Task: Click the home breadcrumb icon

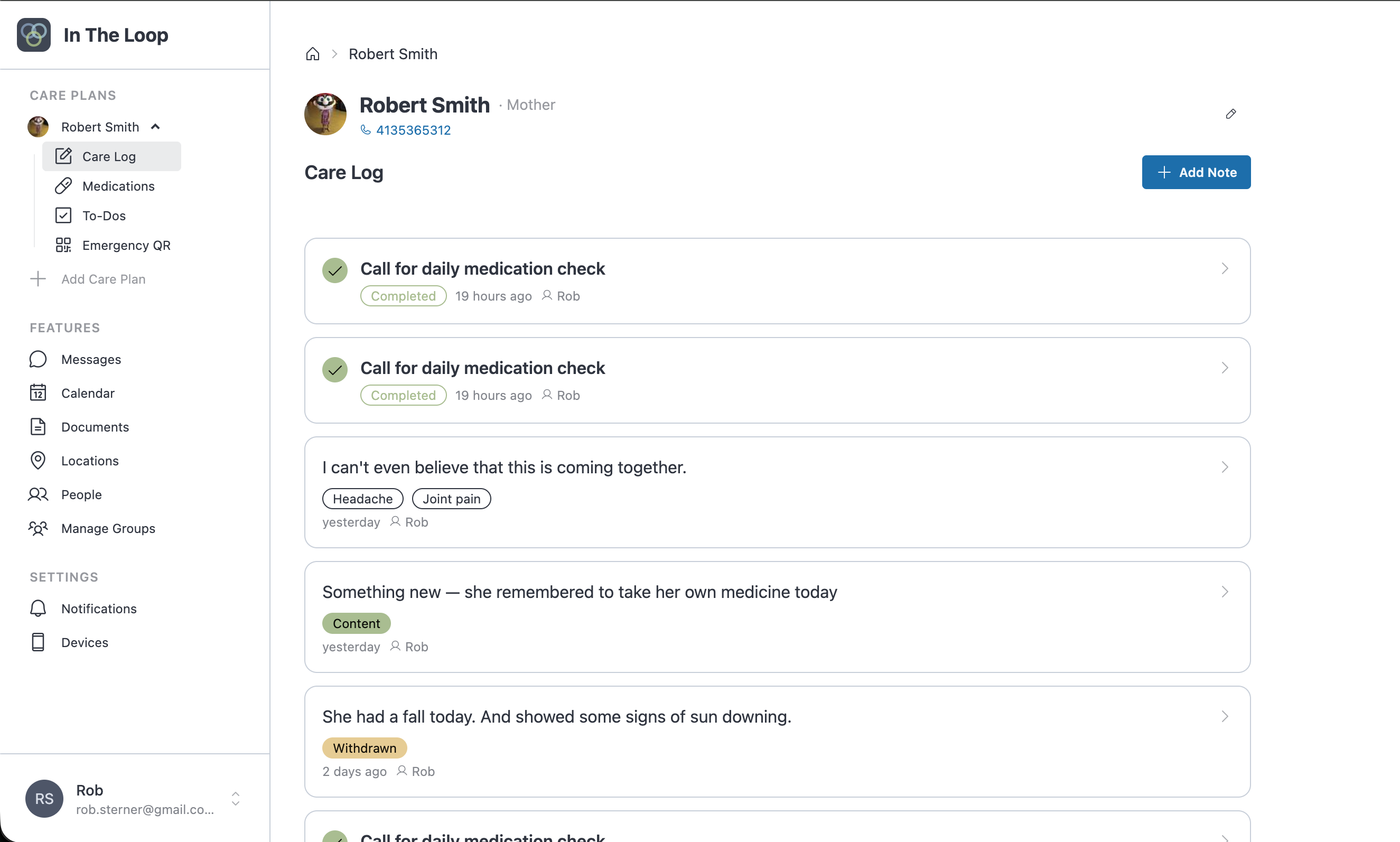Action: pos(313,53)
